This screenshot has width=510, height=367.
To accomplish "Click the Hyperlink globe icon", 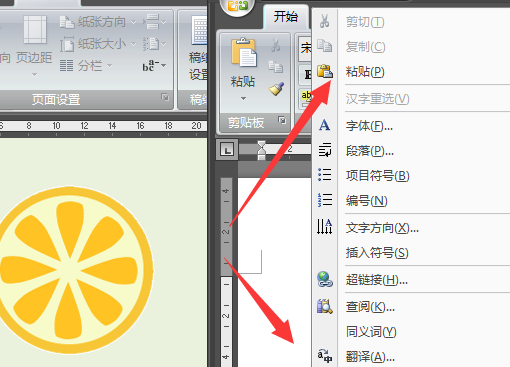I will tap(325, 279).
